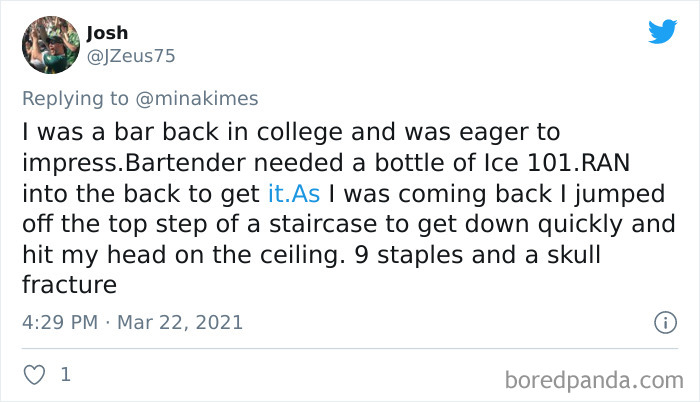Image resolution: width=700 pixels, height=402 pixels.
Task: Follow the @minakimes mention link
Action: point(196,98)
